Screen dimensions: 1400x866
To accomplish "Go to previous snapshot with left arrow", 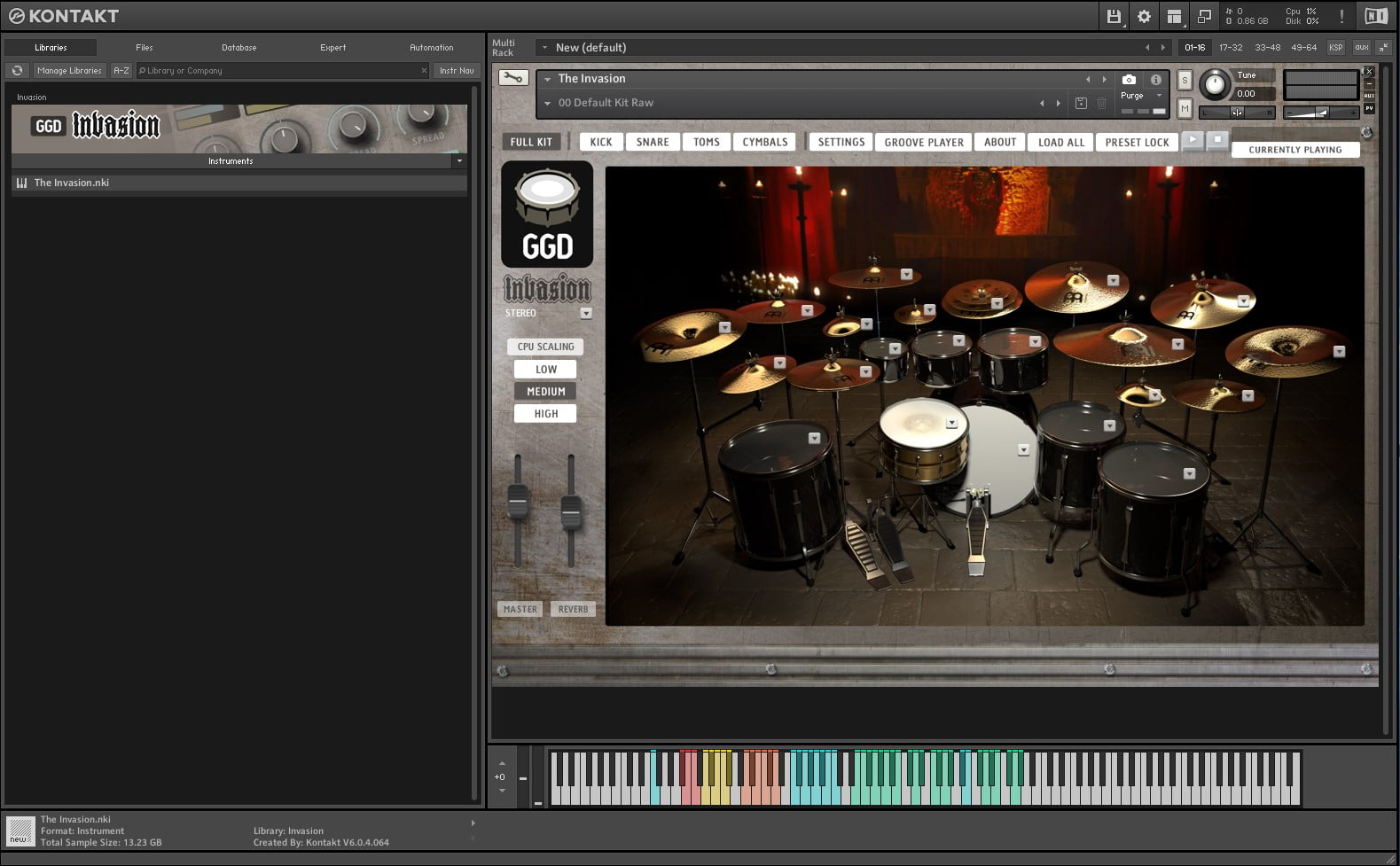I will (x=1042, y=103).
